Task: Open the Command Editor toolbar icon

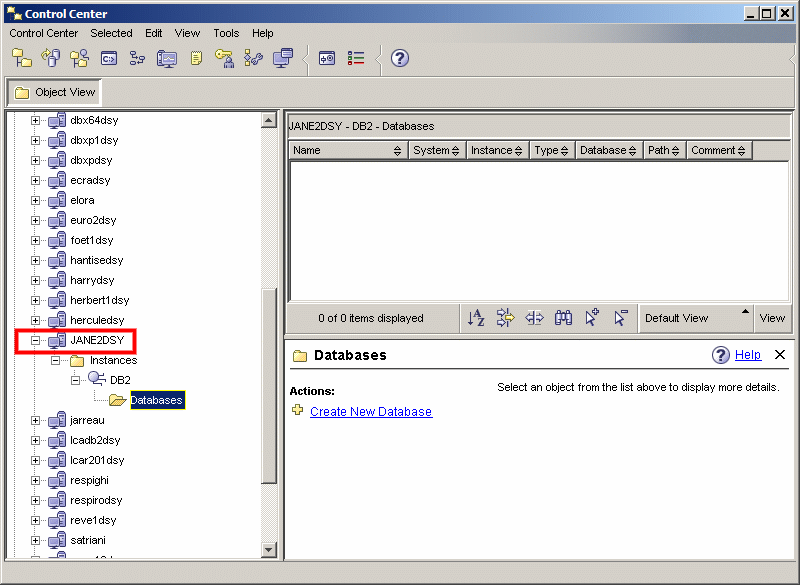Action: [x=109, y=58]
